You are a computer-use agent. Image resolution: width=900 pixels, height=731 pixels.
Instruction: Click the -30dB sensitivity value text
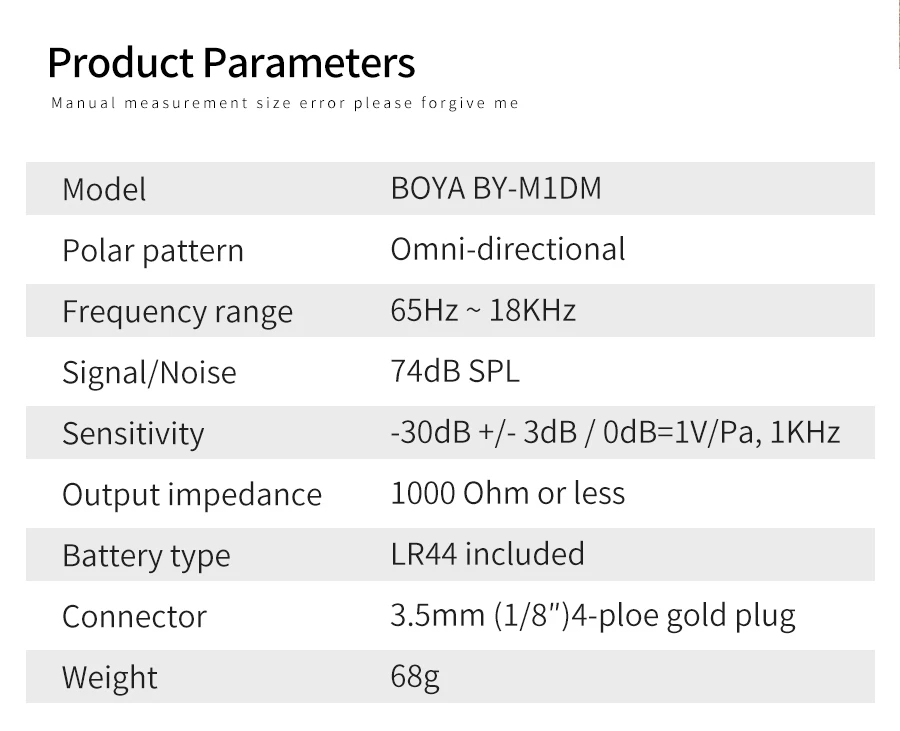(615, 432)
